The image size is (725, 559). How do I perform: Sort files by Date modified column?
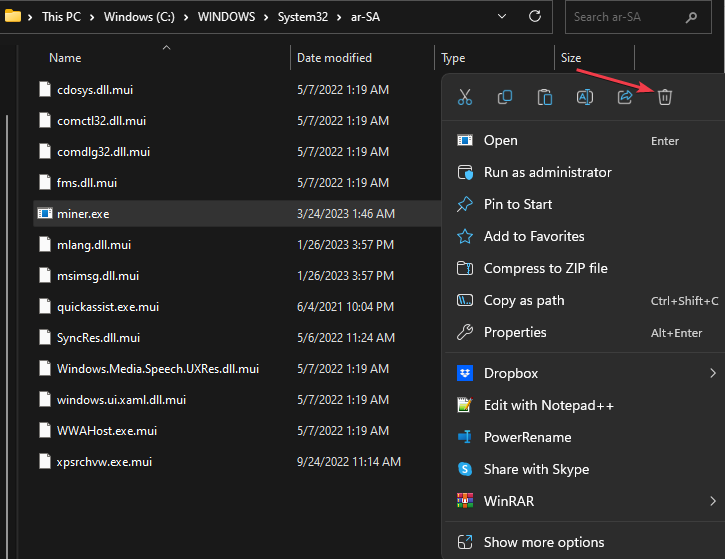(x=334, y=58)
